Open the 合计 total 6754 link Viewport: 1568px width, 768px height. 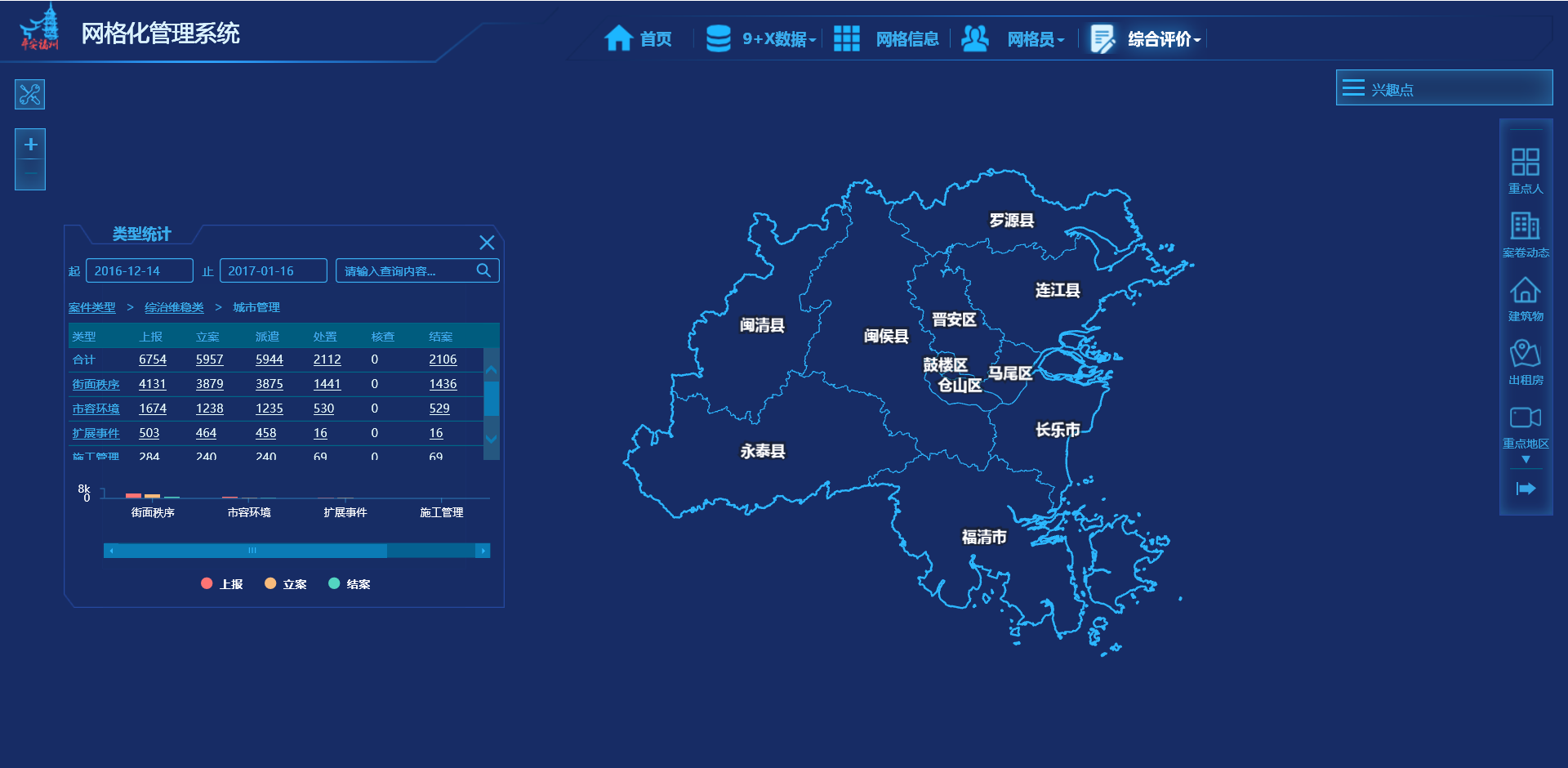153,359
